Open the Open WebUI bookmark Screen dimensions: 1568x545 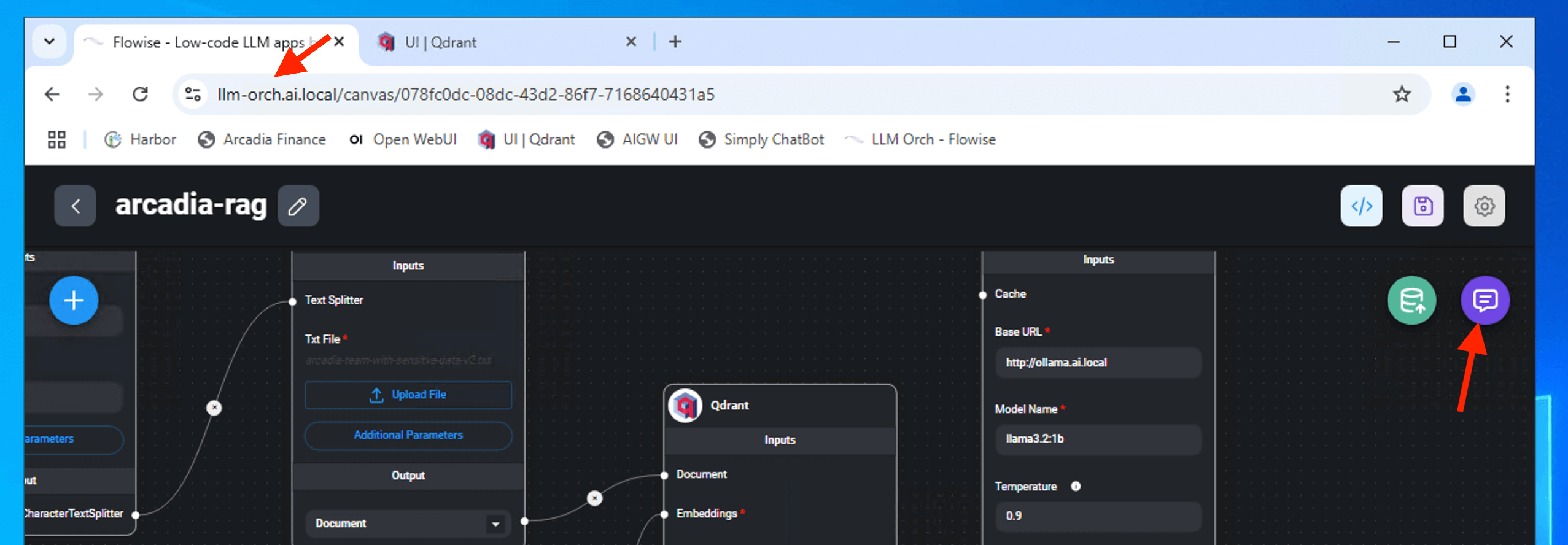[403, 139]
